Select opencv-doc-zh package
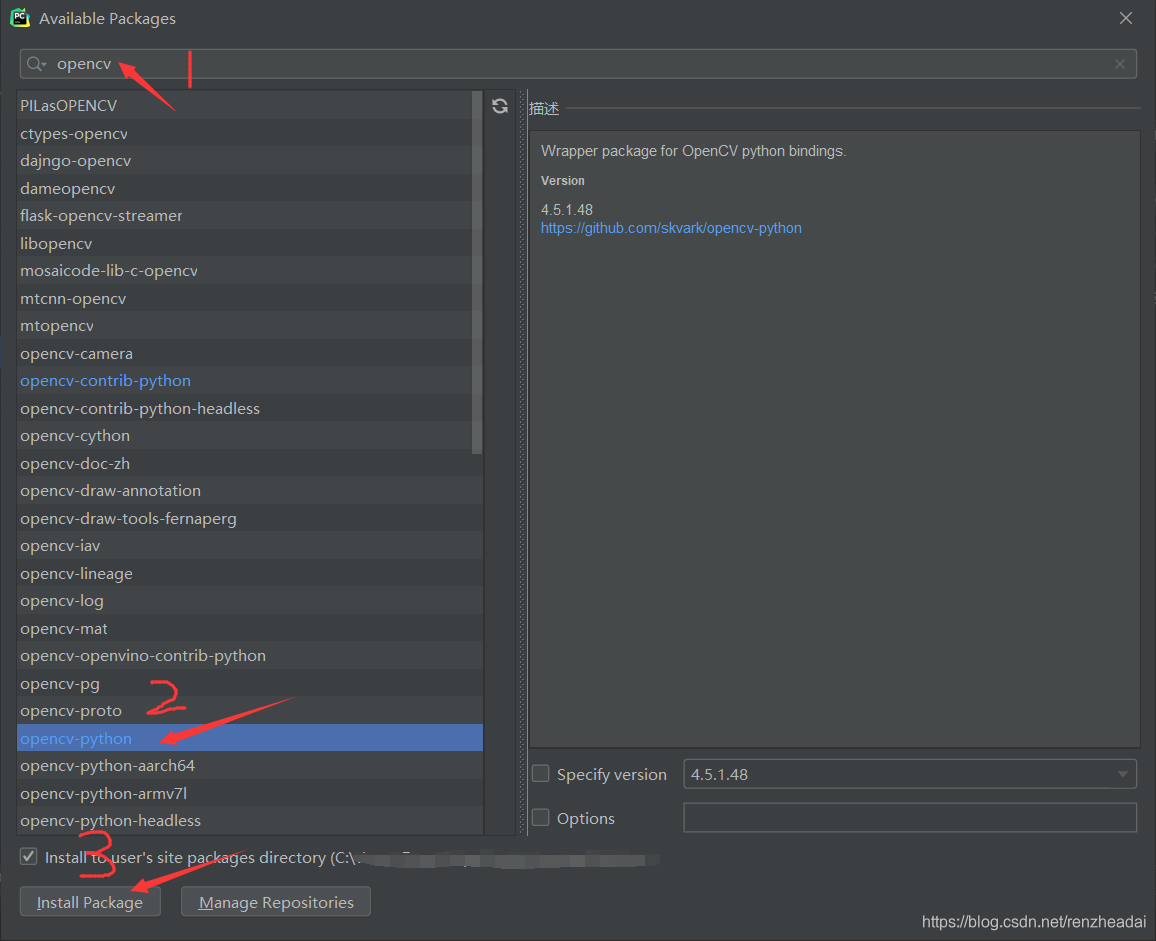1156x941 pixels. [x=250, y=463]
